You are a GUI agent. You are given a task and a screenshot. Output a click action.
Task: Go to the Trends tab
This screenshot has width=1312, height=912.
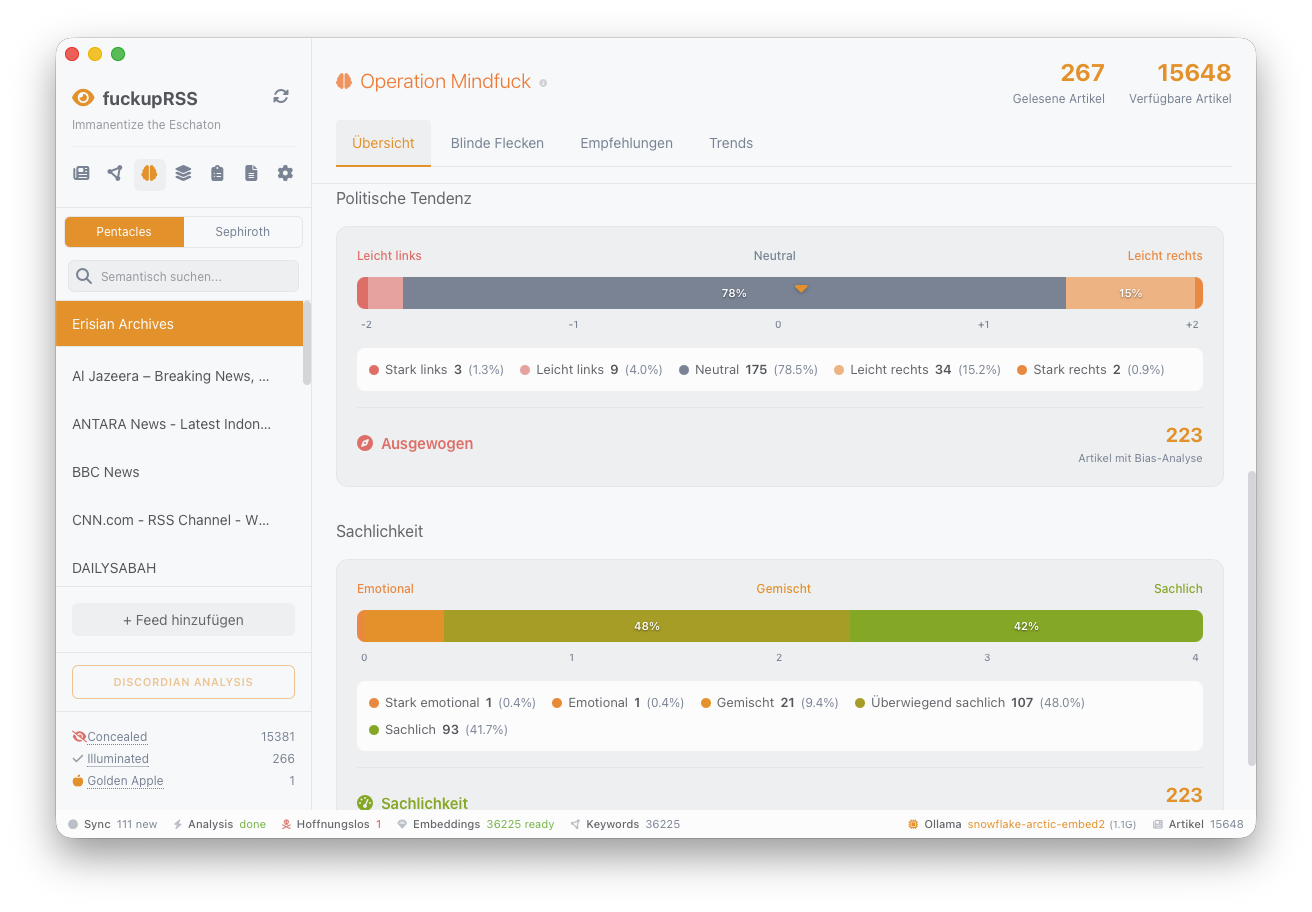[731, 143]
